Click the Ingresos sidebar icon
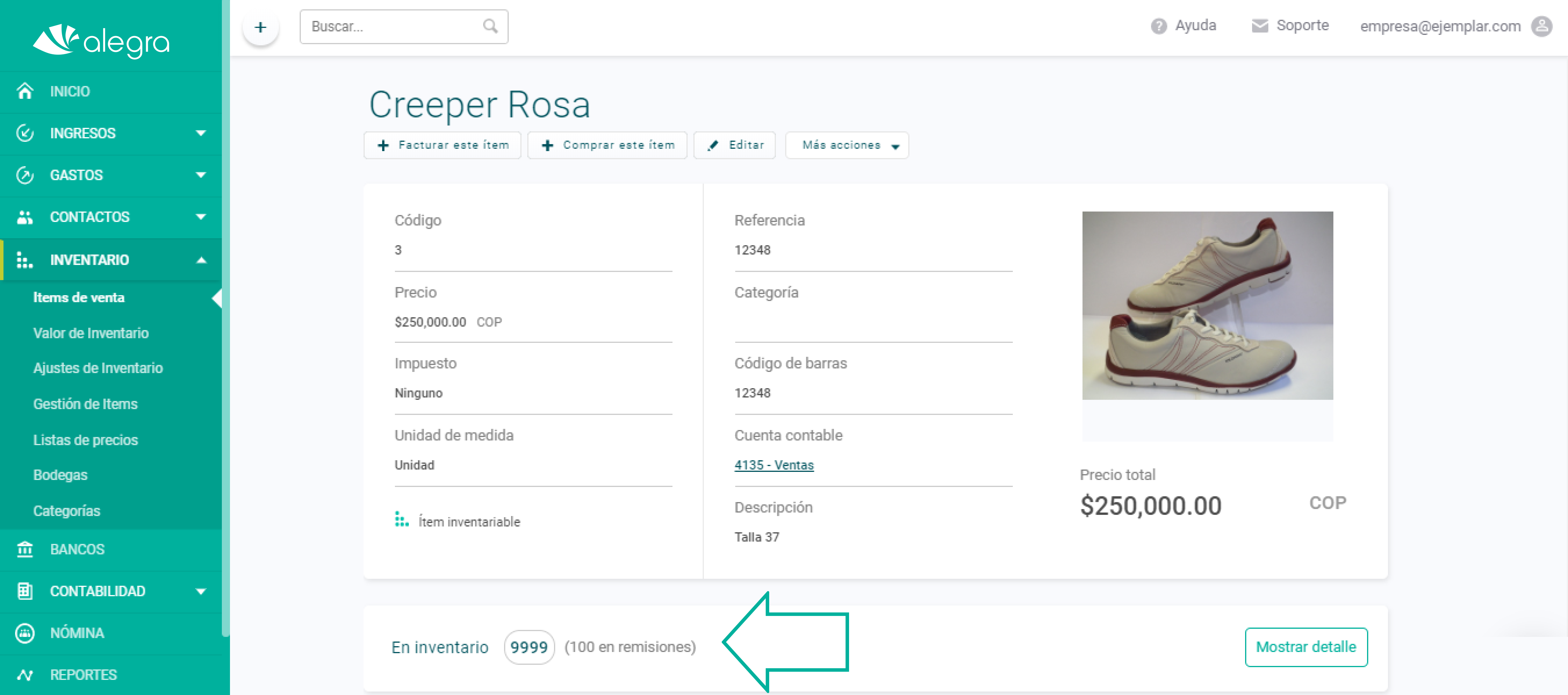The width and height of the screenshot is (1568, 695). 25,133
